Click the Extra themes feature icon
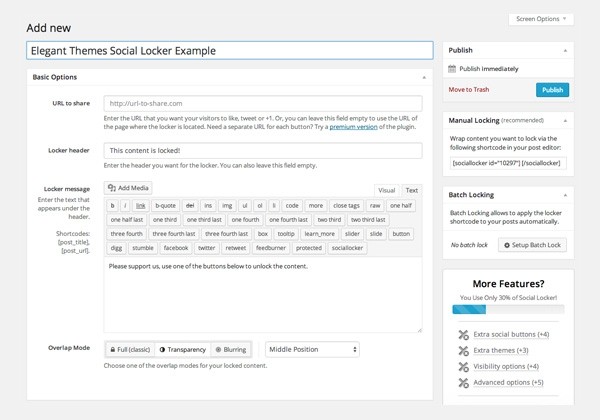 pyautogui.click(x=463, y=351)
